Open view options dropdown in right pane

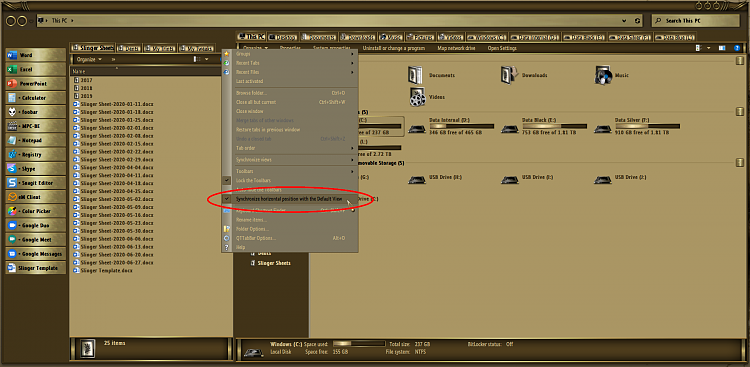click(708, 48)
